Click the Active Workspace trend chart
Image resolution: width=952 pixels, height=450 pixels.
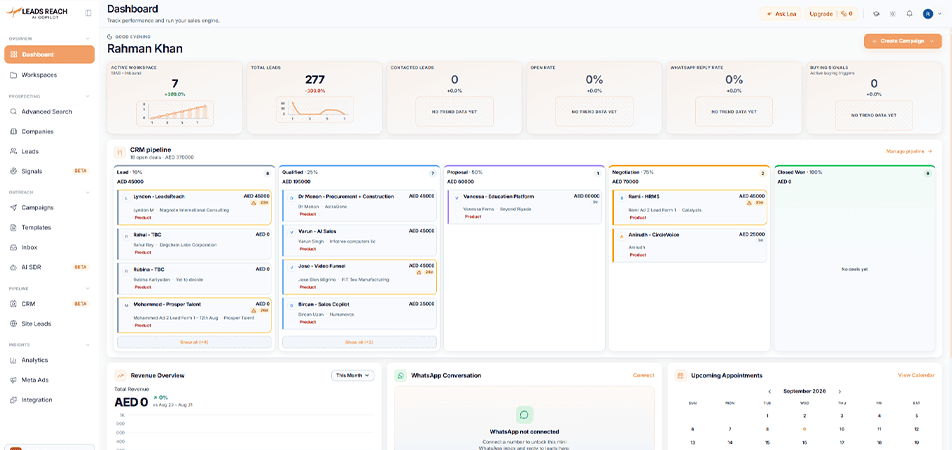click(175, 114)
